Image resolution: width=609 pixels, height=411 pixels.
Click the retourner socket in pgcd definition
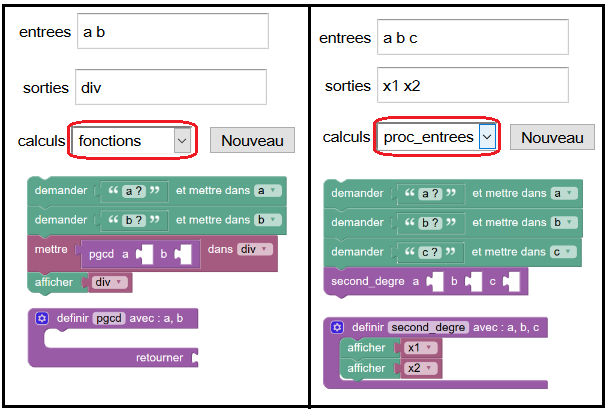pos(195,358)
